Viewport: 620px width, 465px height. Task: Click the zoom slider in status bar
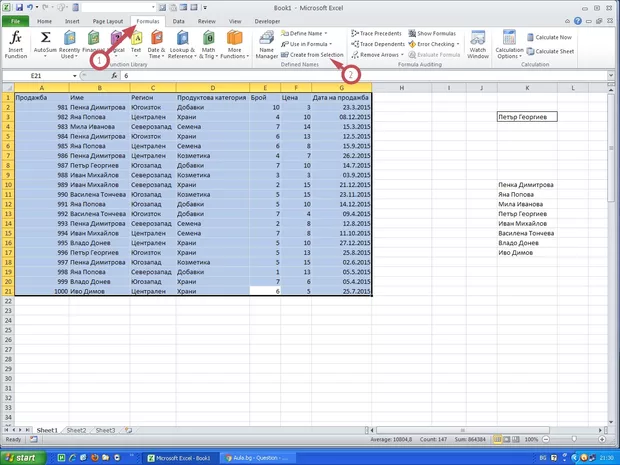pyautogui.click(x=576, y=439)
